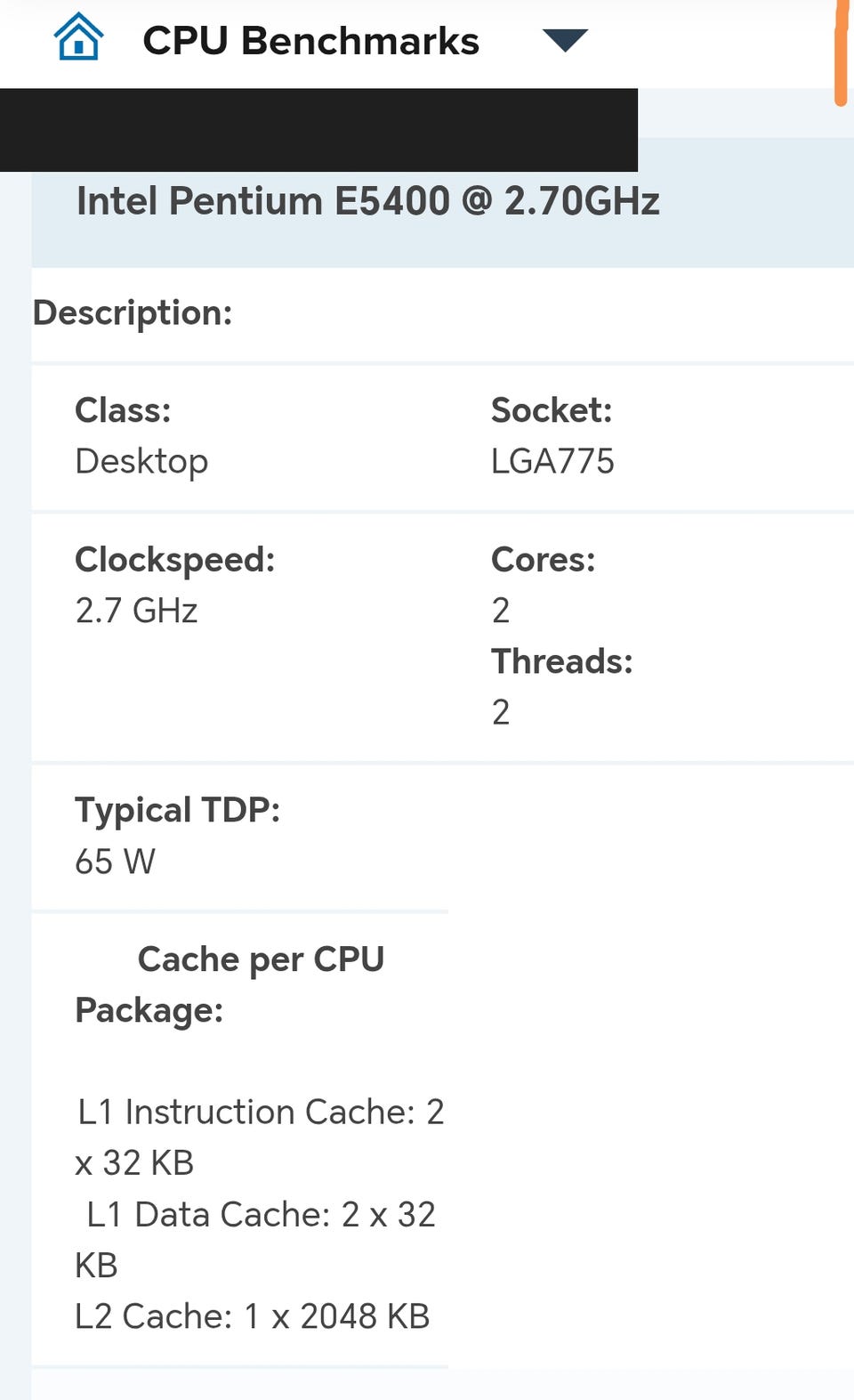
Task: Select the L2 Cache 2048 KB line
Action: (252, 1316)
